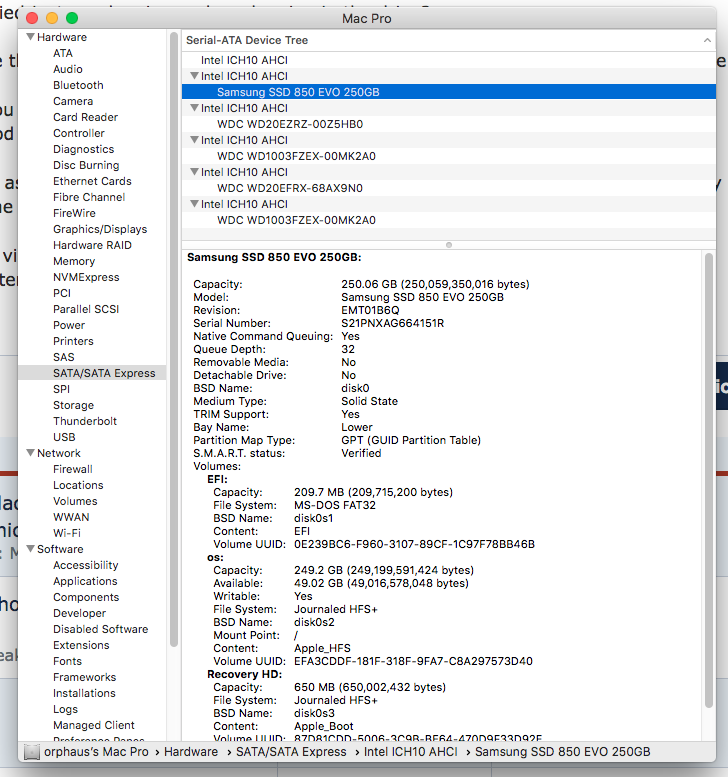
Task: Select the topmost Intel ICH10 AHCI row
Action: pyautogui.click(x=448, y=60)
